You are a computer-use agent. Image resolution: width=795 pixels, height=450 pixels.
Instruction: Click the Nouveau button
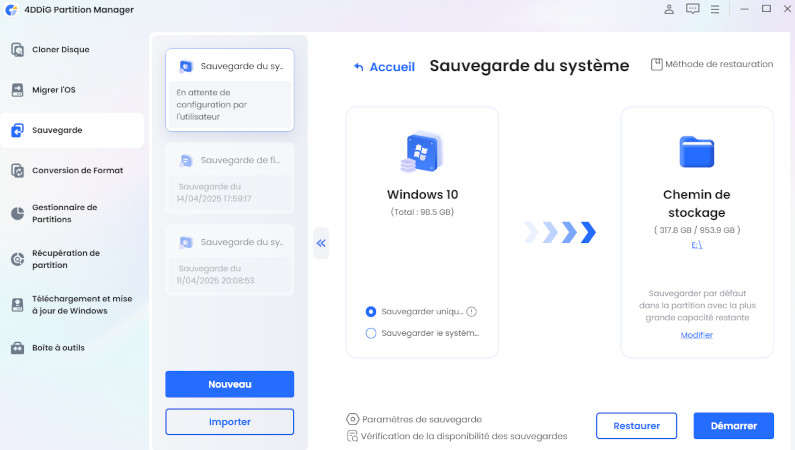click(x=230, y=384)
